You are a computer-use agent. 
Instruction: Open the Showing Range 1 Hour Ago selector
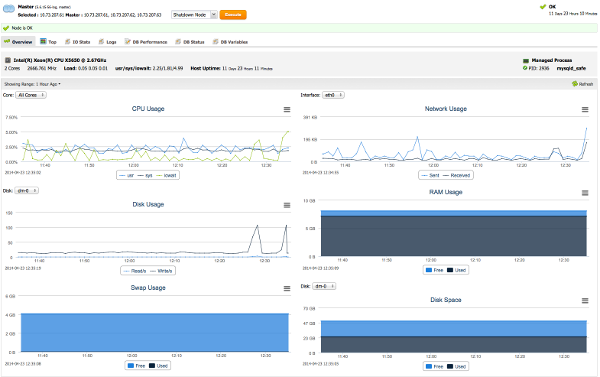[32, 84]
